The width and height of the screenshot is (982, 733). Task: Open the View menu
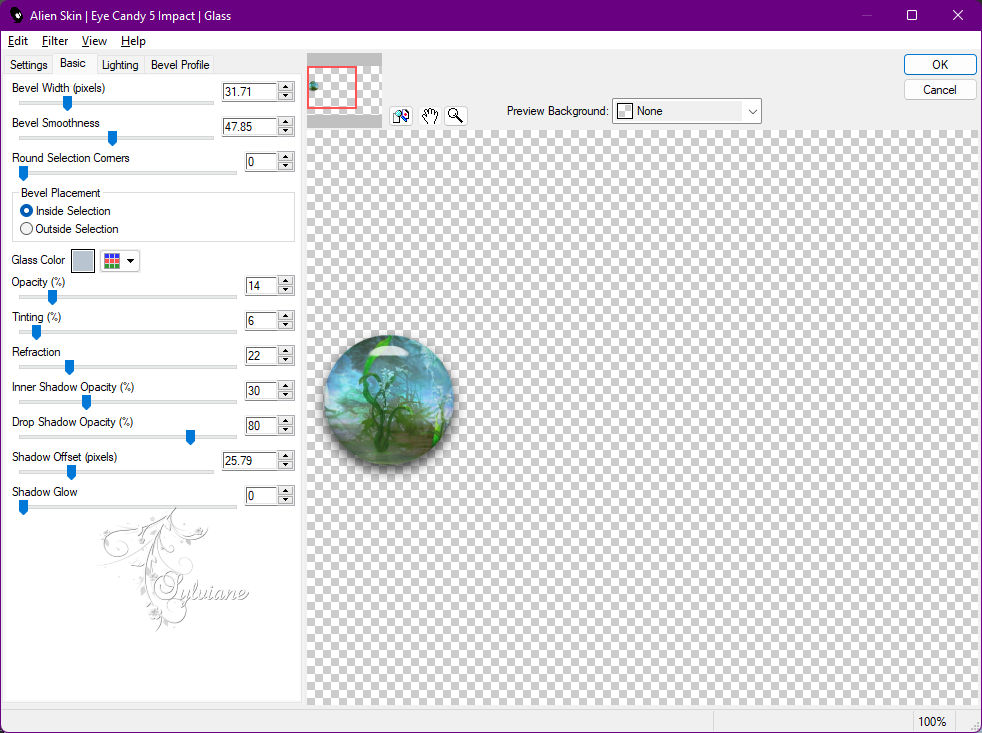tap(94, 41)
